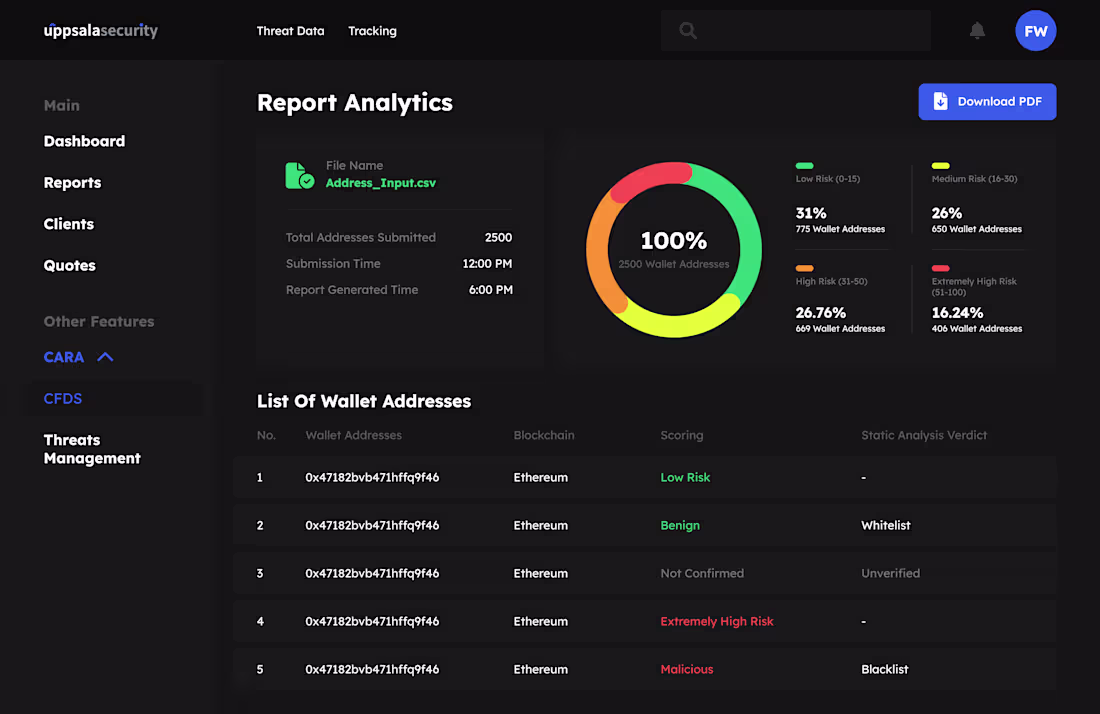Select CFDS under Other Features
Screen dimensions: 1100x714
tap(62, 398)
